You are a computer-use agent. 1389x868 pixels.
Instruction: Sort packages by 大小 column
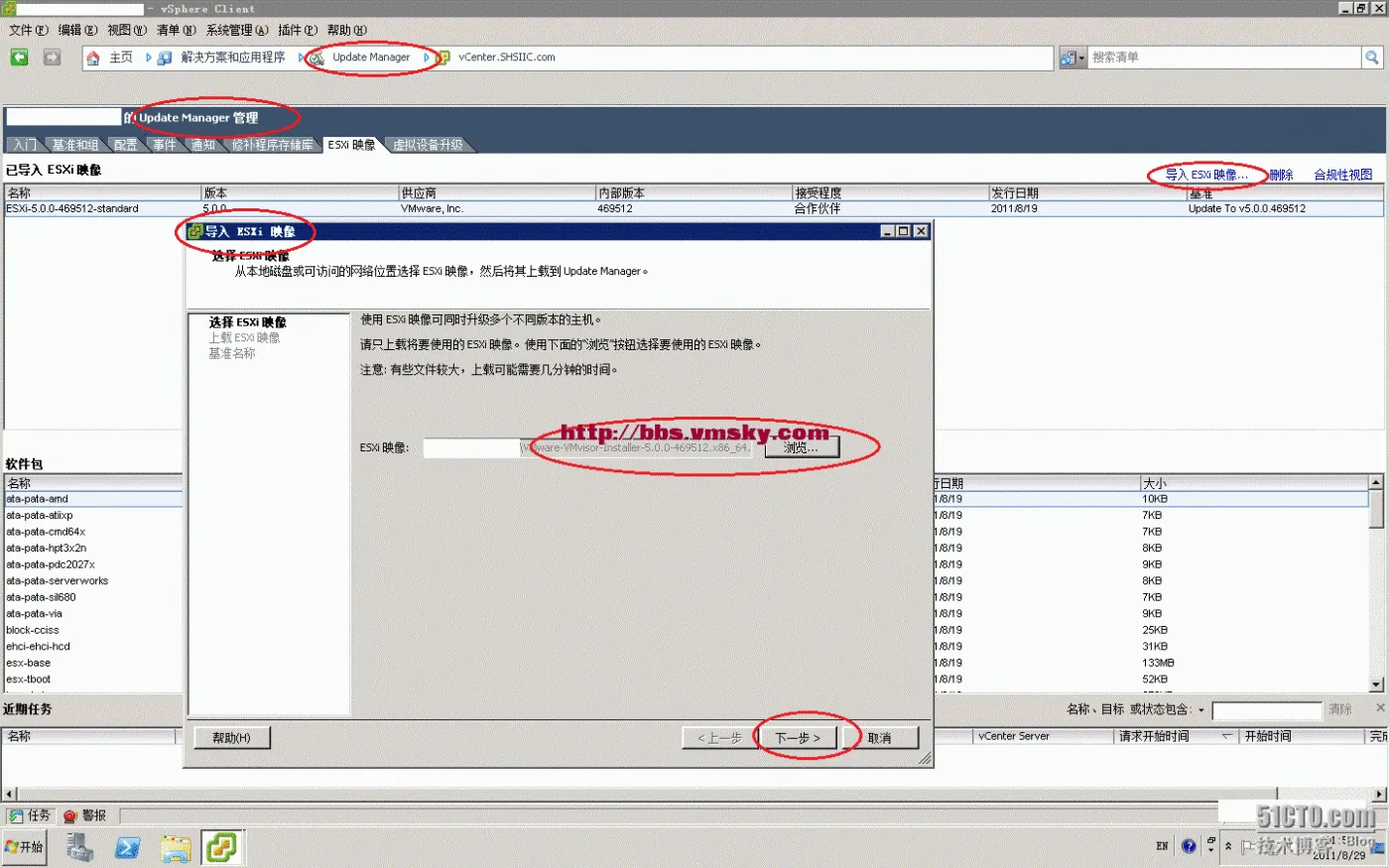pos(1254,483)
